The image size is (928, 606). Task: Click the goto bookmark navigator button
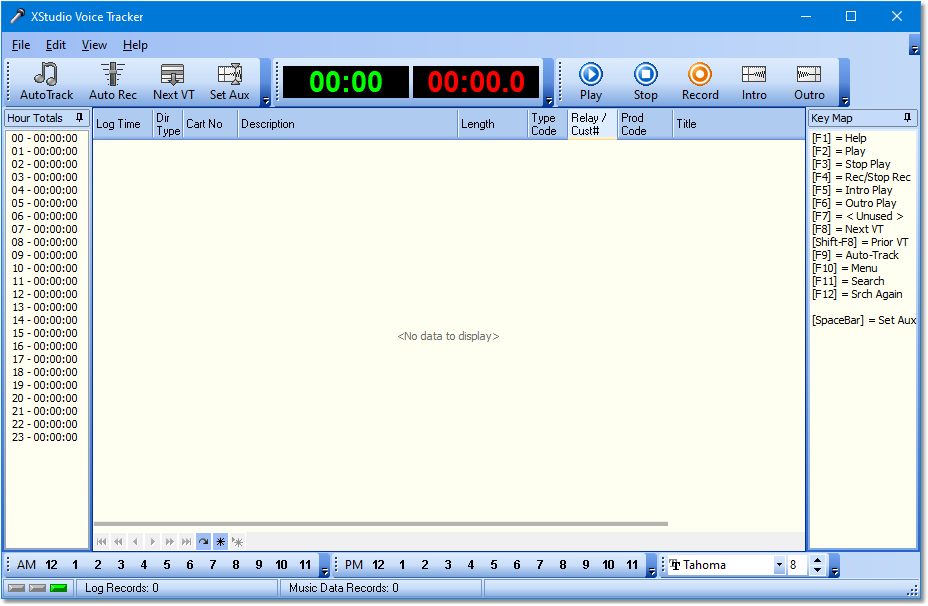[237, 541]
